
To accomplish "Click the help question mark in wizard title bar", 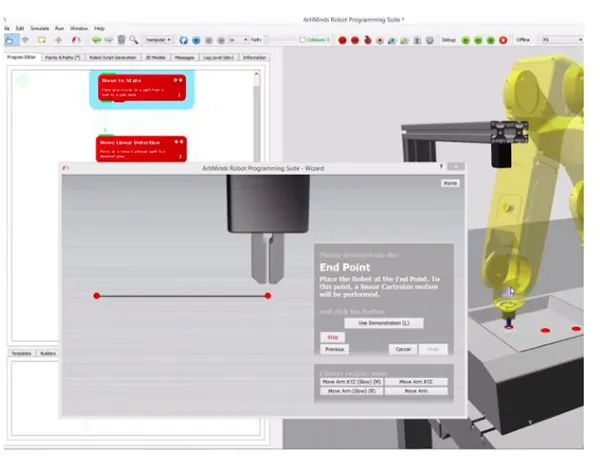I will [441, 166].
